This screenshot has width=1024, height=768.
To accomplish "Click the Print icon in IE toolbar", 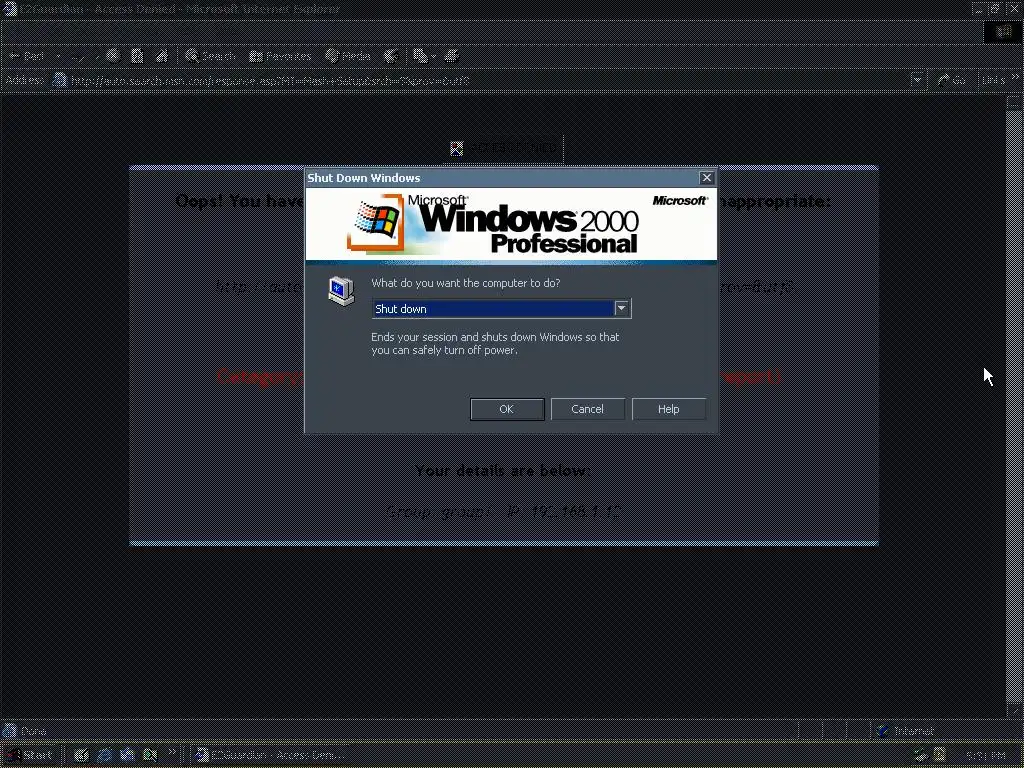I will (452, 56).
